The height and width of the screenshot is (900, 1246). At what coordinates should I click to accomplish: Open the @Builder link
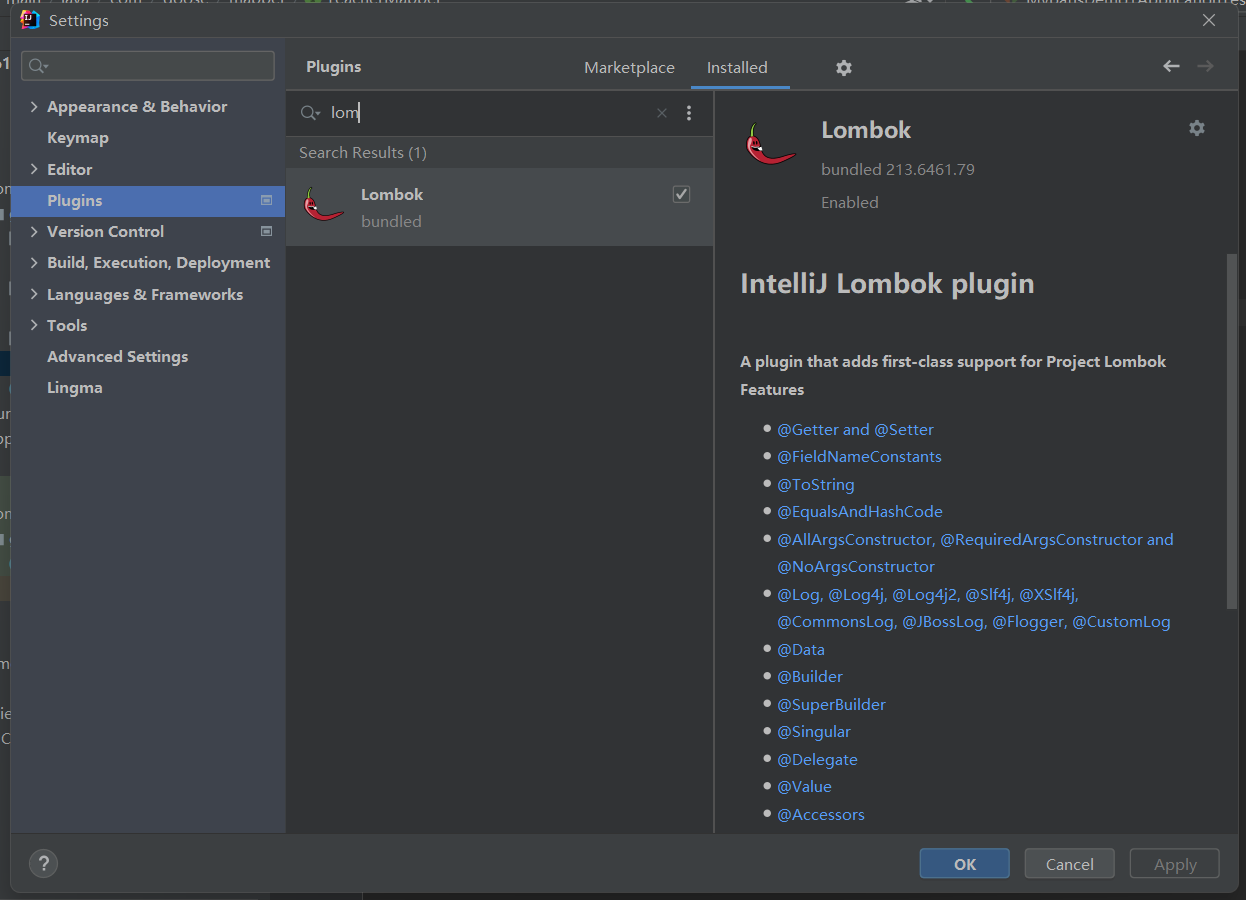click(x=810, y=677)
